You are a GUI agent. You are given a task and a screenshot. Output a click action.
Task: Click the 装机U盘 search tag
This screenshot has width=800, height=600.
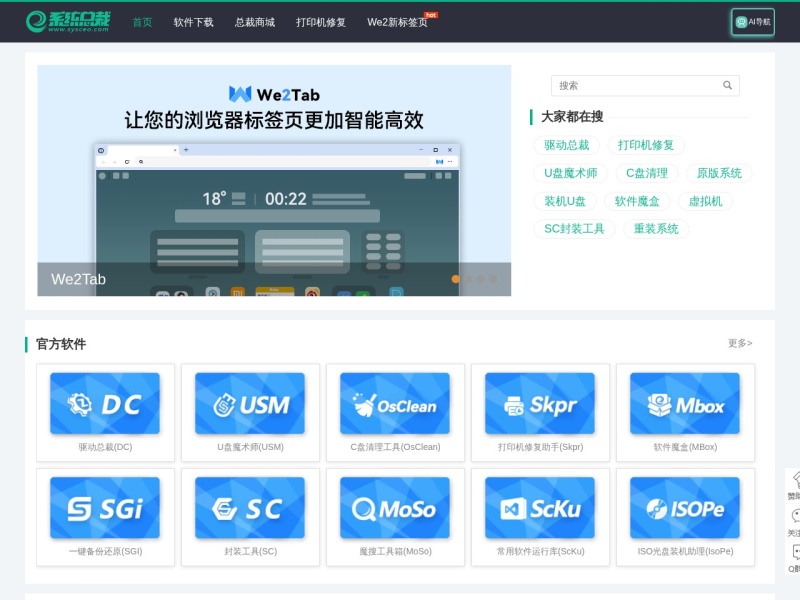pos(565,202)
